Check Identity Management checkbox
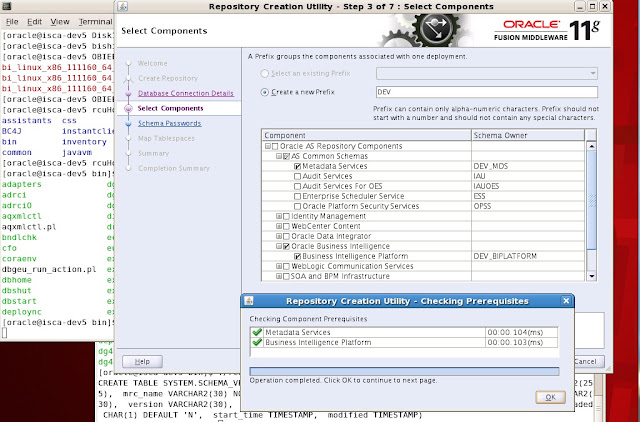This screenshot has height=422, width=640. pos(286,216)
